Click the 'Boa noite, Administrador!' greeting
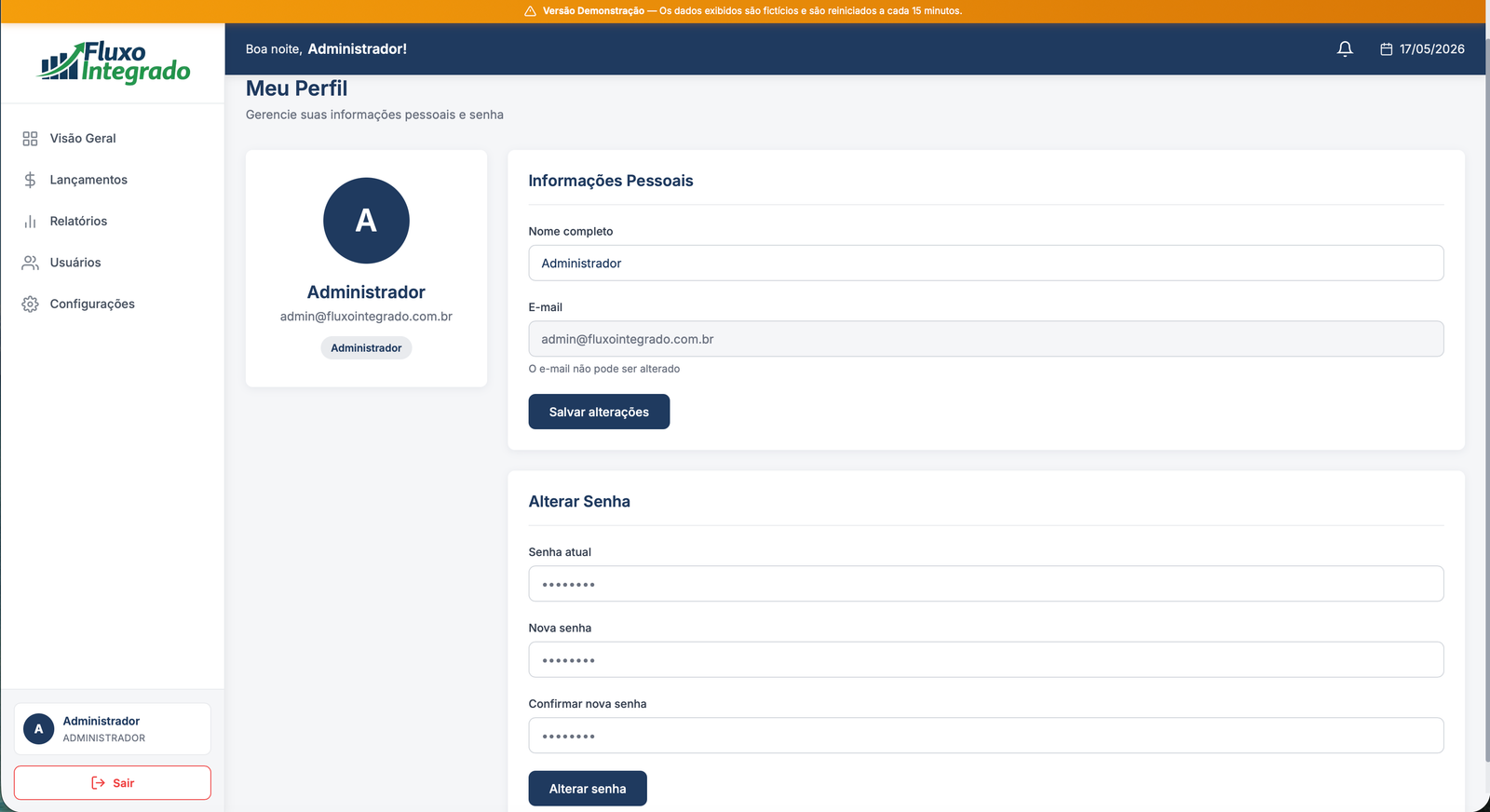This screenshot has width=1490, height=812. tap(326, 49)
